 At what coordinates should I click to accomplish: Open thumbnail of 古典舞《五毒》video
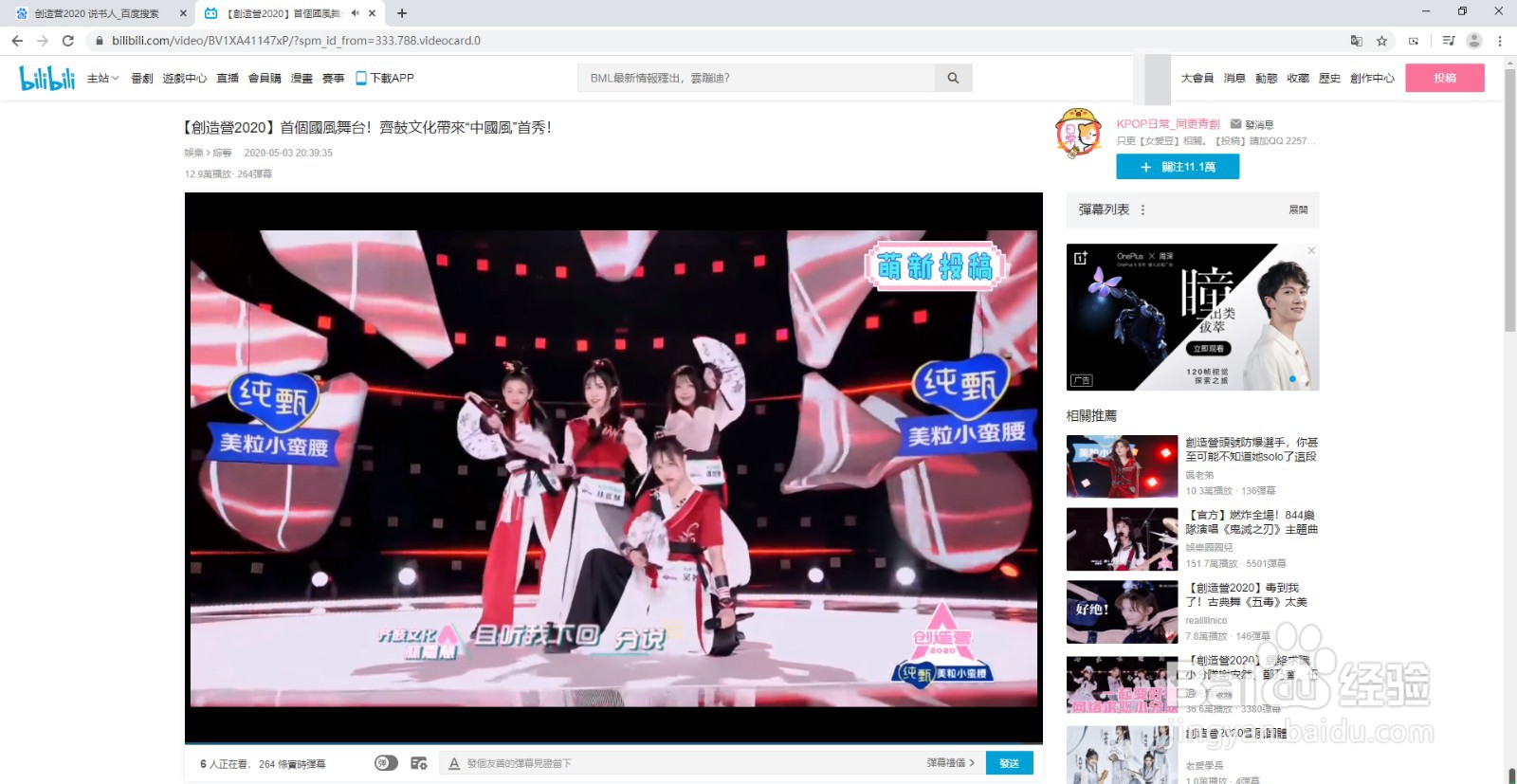click(x=1122, y=612)
